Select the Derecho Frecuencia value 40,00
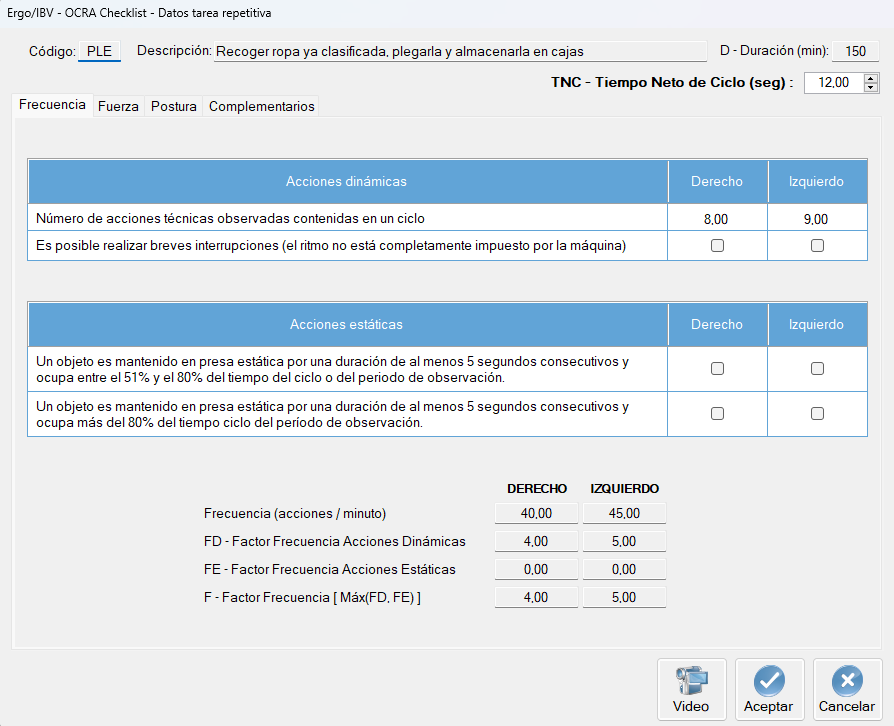894x726 pixels. pos(536,513)
